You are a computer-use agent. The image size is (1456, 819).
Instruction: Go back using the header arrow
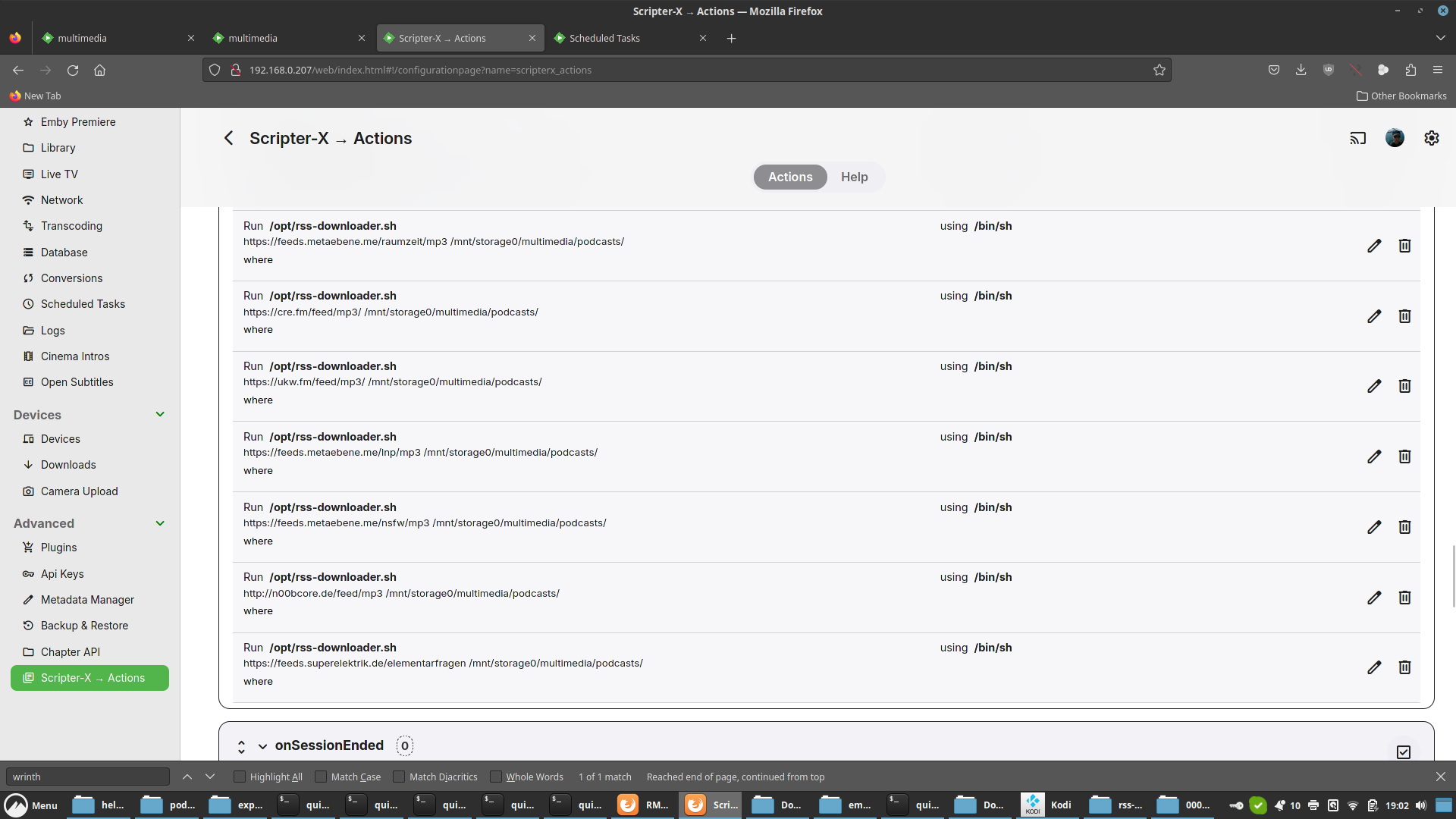[x=228, y=138]
